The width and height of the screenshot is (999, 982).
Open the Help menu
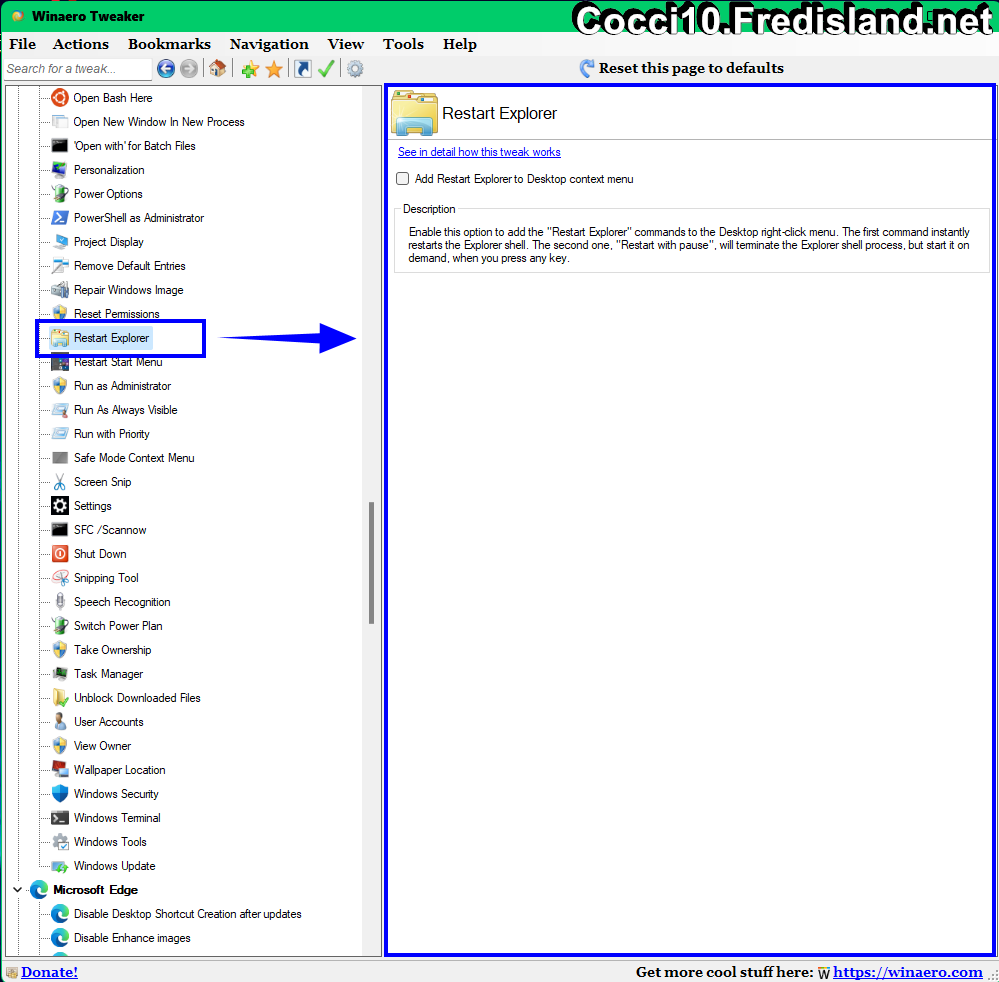pos(460,44)
